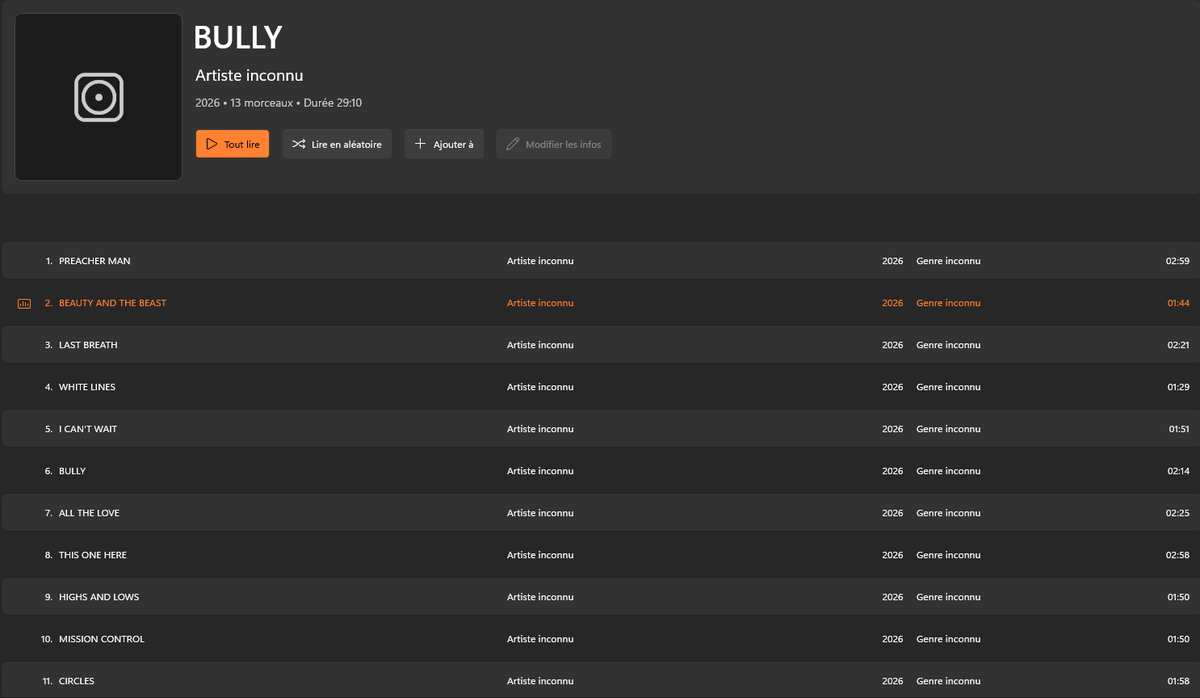Viewport: 1200px width, 698px height.
Task: Click duration 02:21 of LAST BREATH
Action: (x=1178, y=345)
